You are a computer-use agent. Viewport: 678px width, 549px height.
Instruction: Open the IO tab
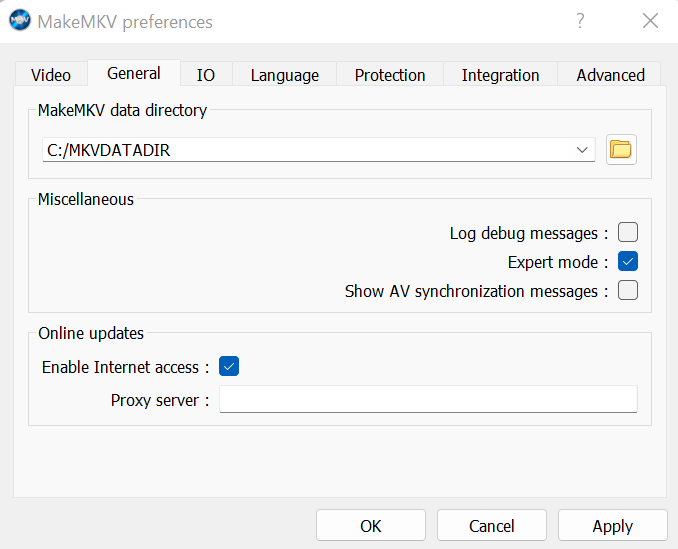click(206, 75)
